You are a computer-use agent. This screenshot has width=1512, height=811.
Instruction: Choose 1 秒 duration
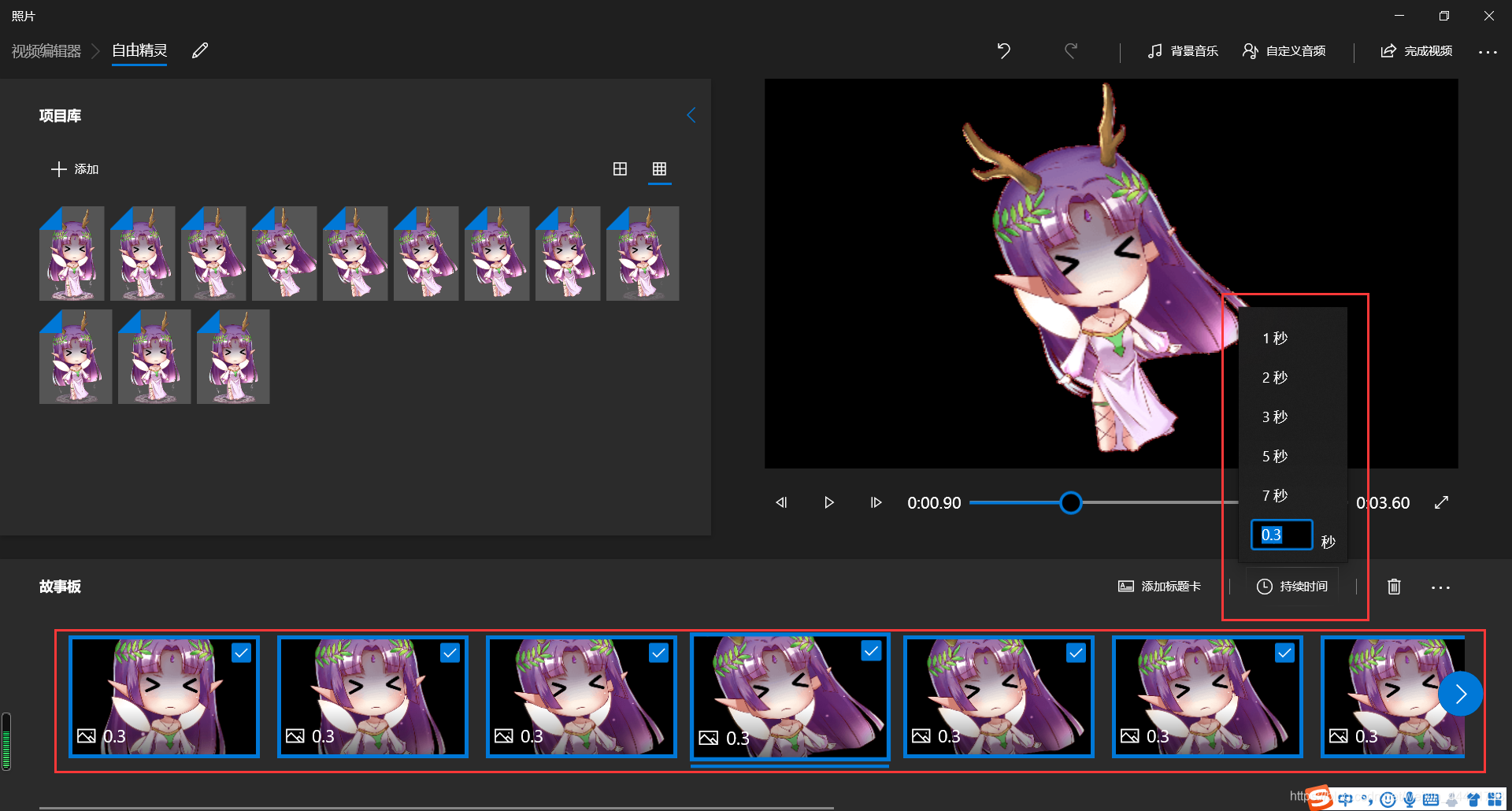[1292, 338]
